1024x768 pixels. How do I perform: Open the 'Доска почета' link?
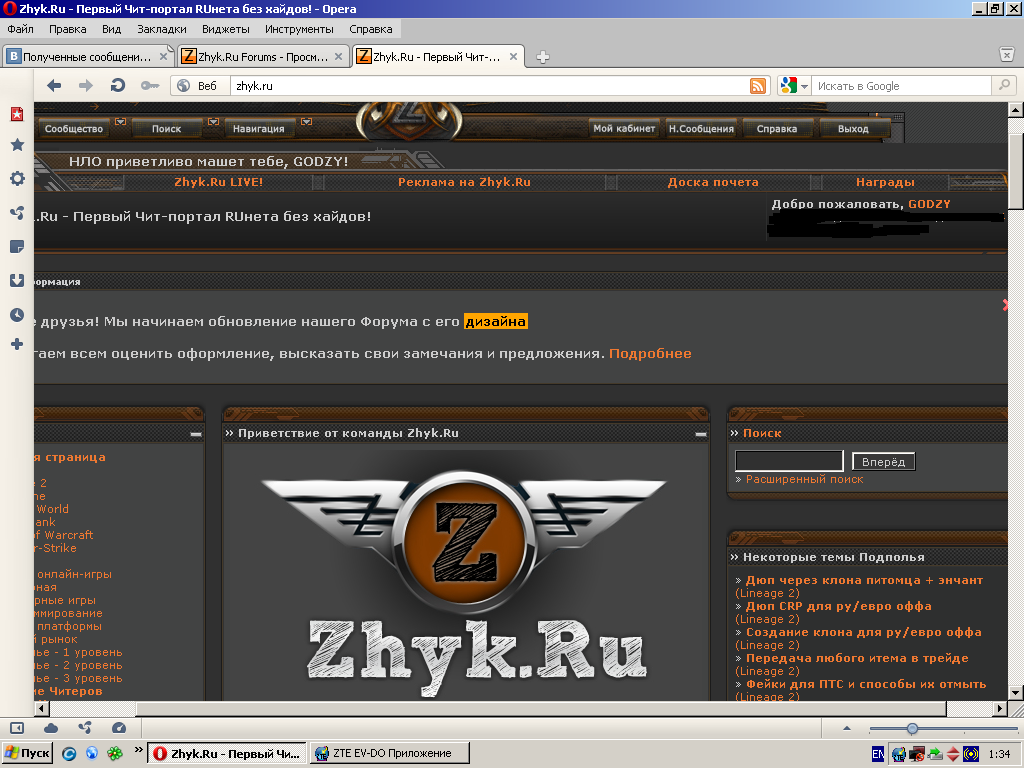(x=712, y=182)
